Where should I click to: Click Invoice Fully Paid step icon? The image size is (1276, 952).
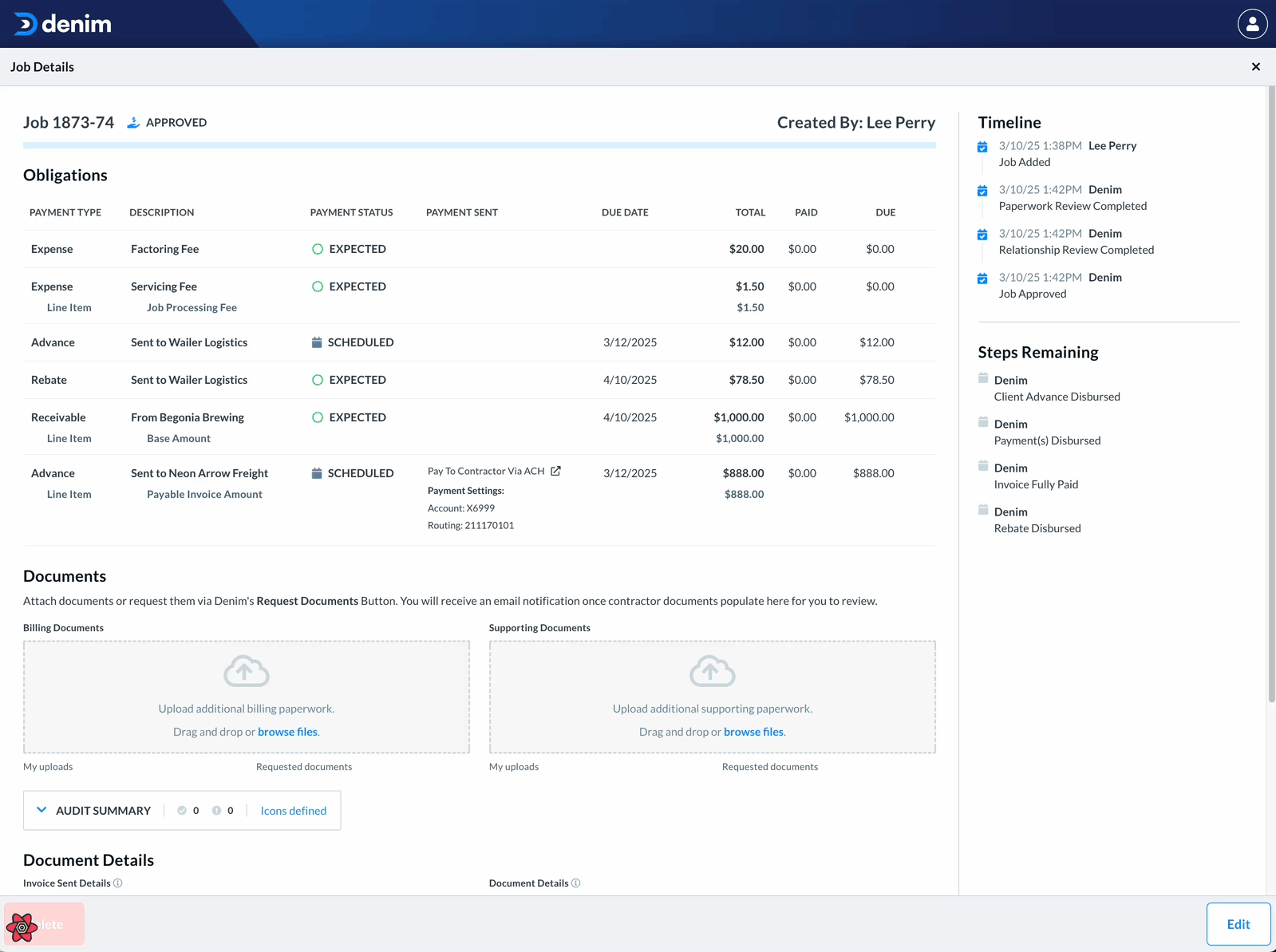click(x=983, y=466)
